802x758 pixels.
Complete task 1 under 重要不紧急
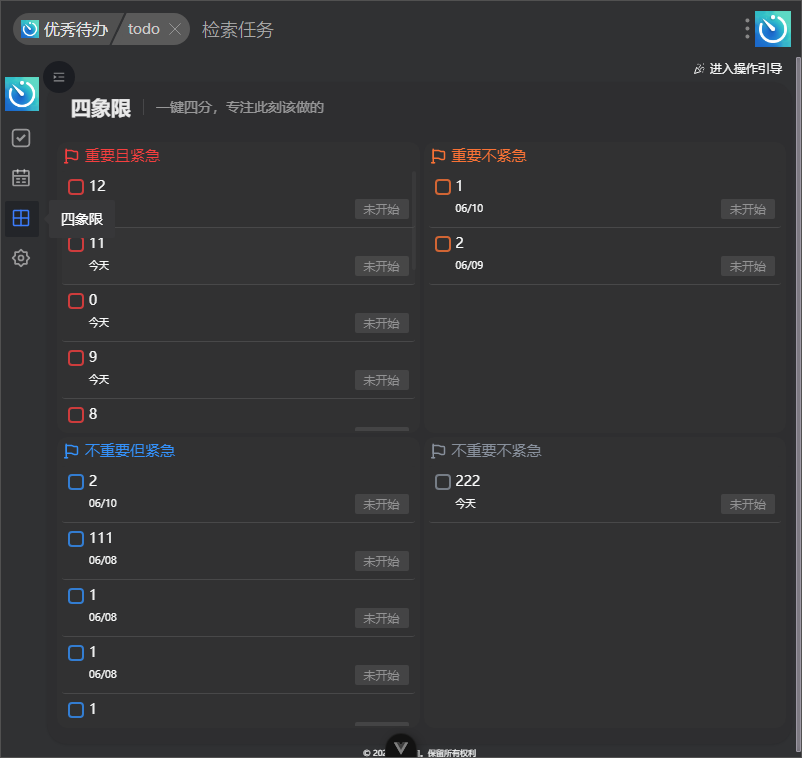(443, 187)
